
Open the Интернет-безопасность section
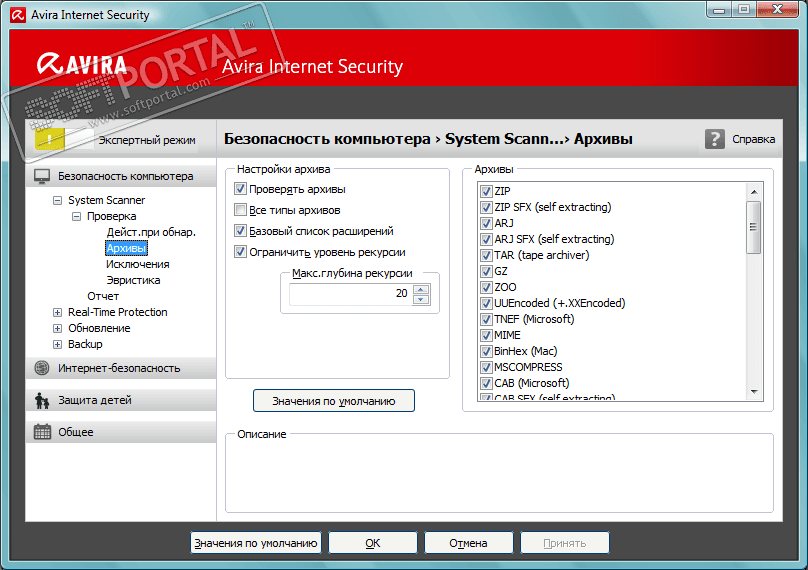tap(121, 368)
